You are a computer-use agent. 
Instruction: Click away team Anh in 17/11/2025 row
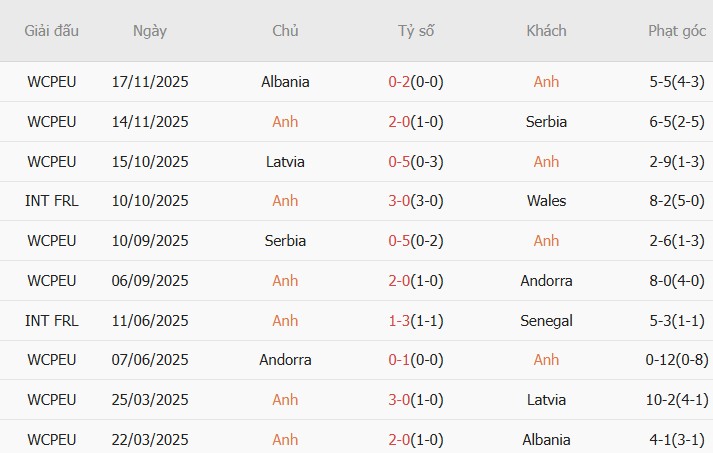546,82
